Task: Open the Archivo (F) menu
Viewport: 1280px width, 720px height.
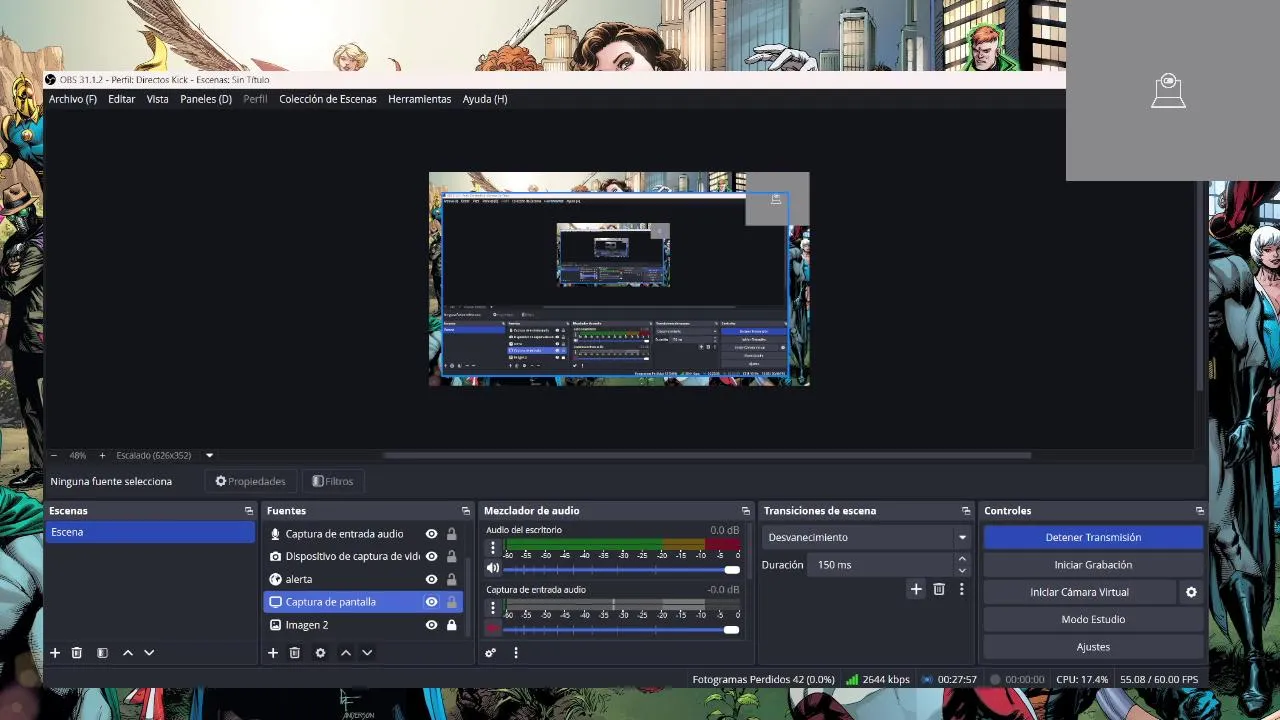Action: (73, 99)
